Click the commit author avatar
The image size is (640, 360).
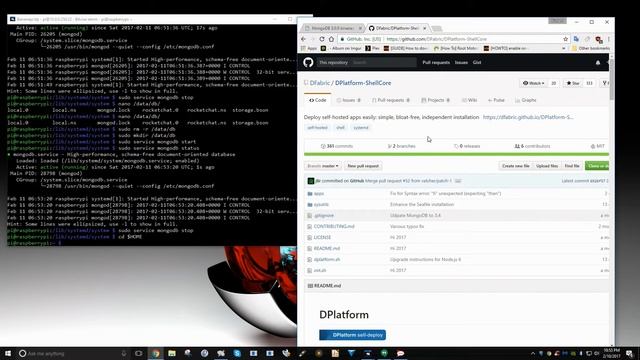tap(311, 181)
